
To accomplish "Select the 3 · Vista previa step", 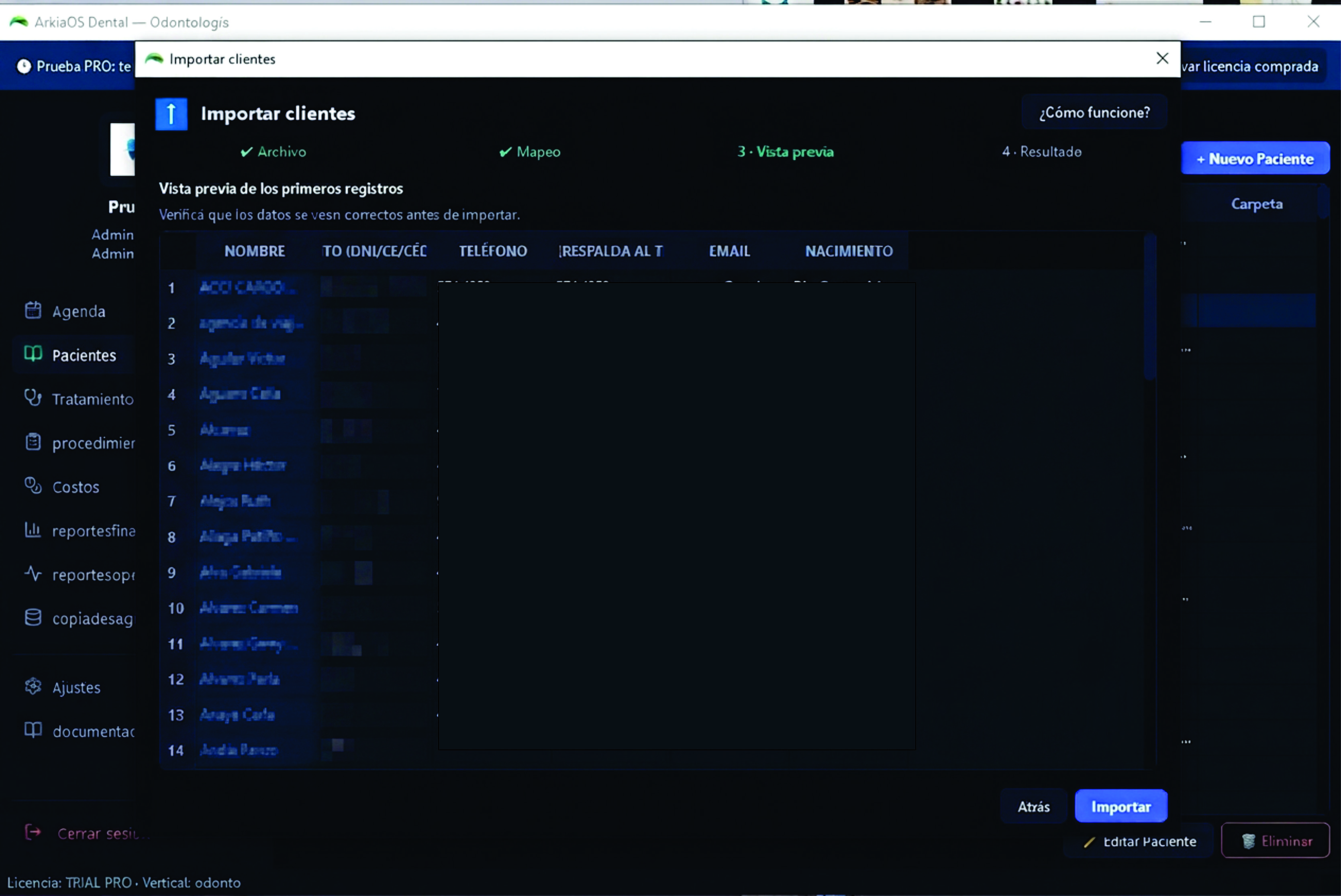I will click(x=786, y=151).
